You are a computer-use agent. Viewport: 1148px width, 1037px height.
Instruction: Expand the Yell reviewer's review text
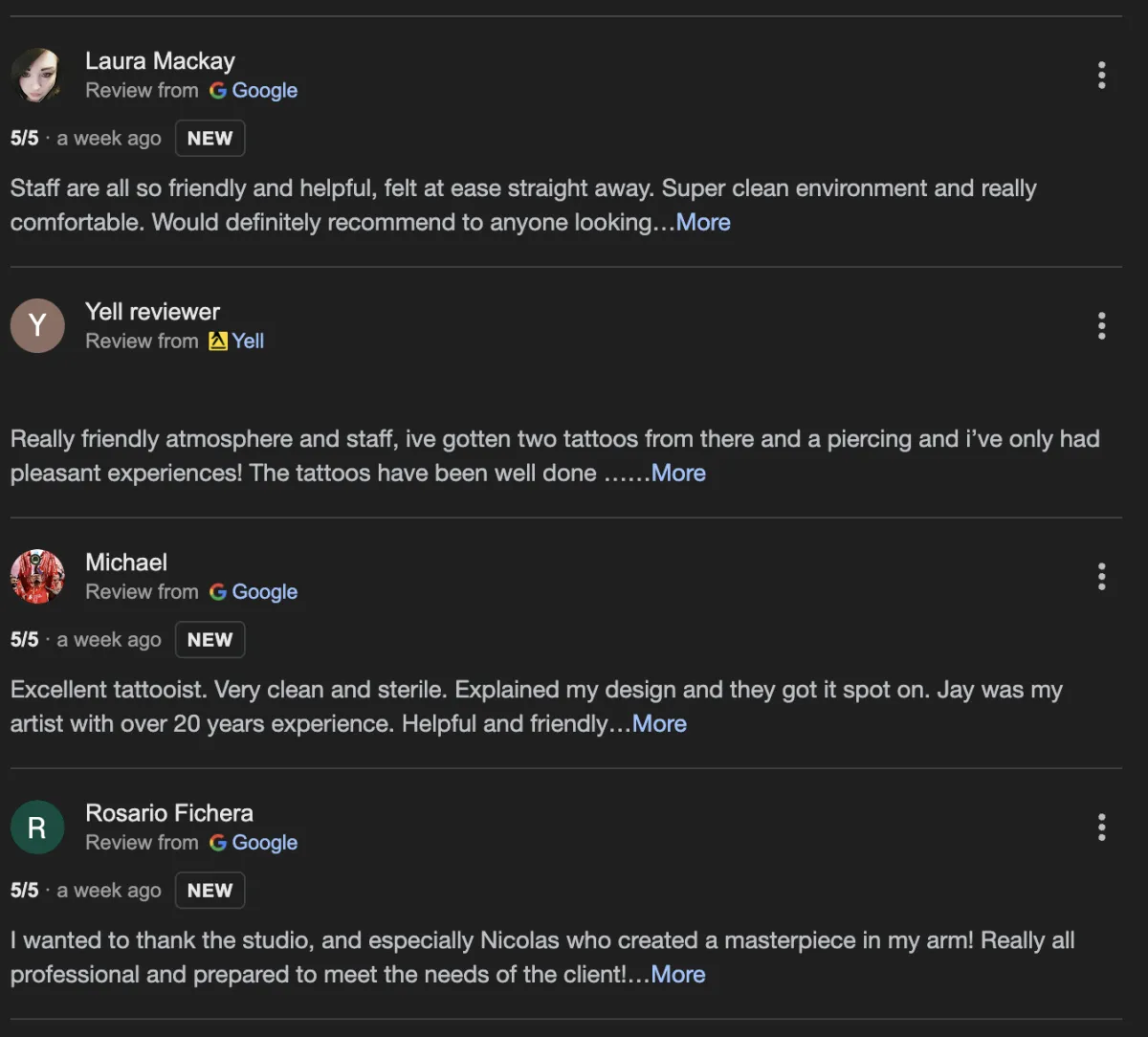(678, 473)
